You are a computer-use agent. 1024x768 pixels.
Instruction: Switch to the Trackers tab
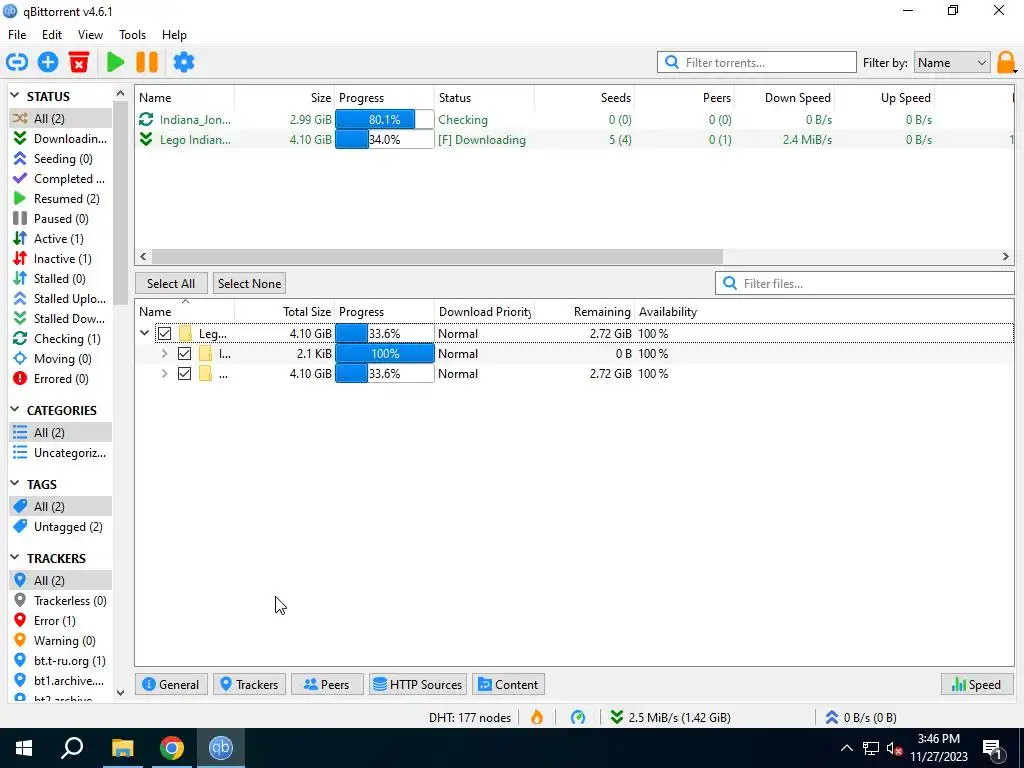tap(249, 684)
